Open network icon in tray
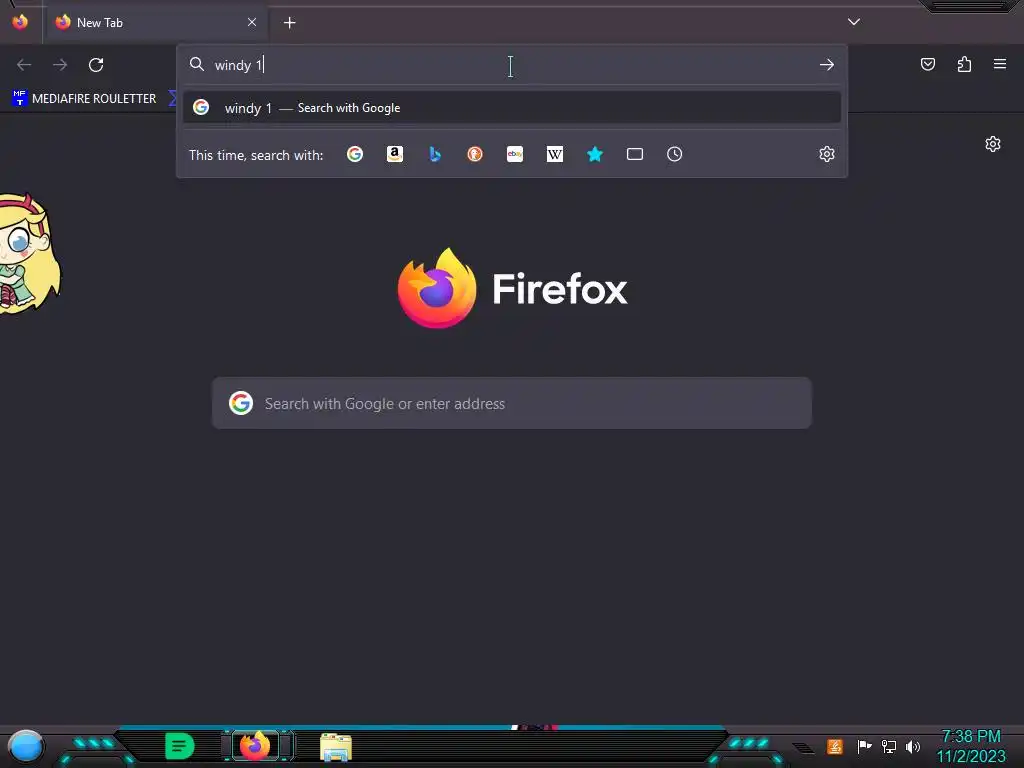The image size is (1024, 768). pos(889,746)
